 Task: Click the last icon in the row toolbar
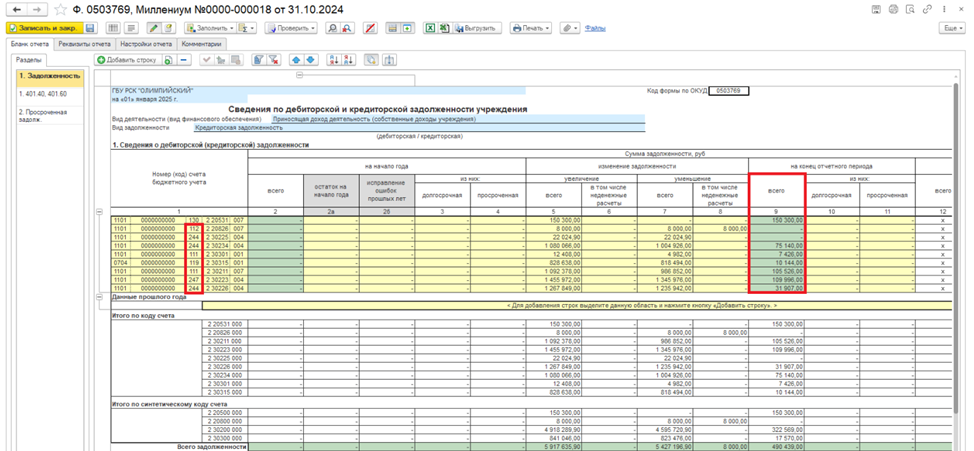(x=390, y=60)
